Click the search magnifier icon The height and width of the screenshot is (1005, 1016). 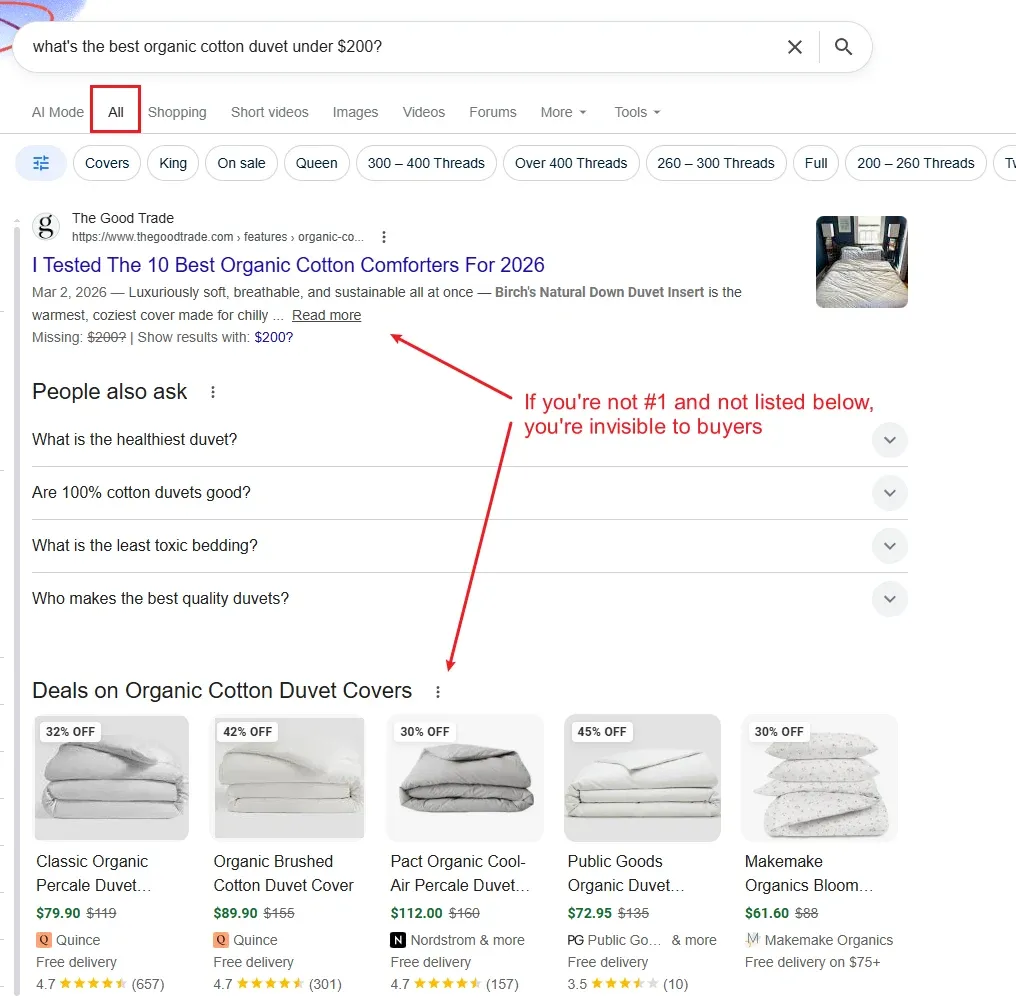[843, 46]
